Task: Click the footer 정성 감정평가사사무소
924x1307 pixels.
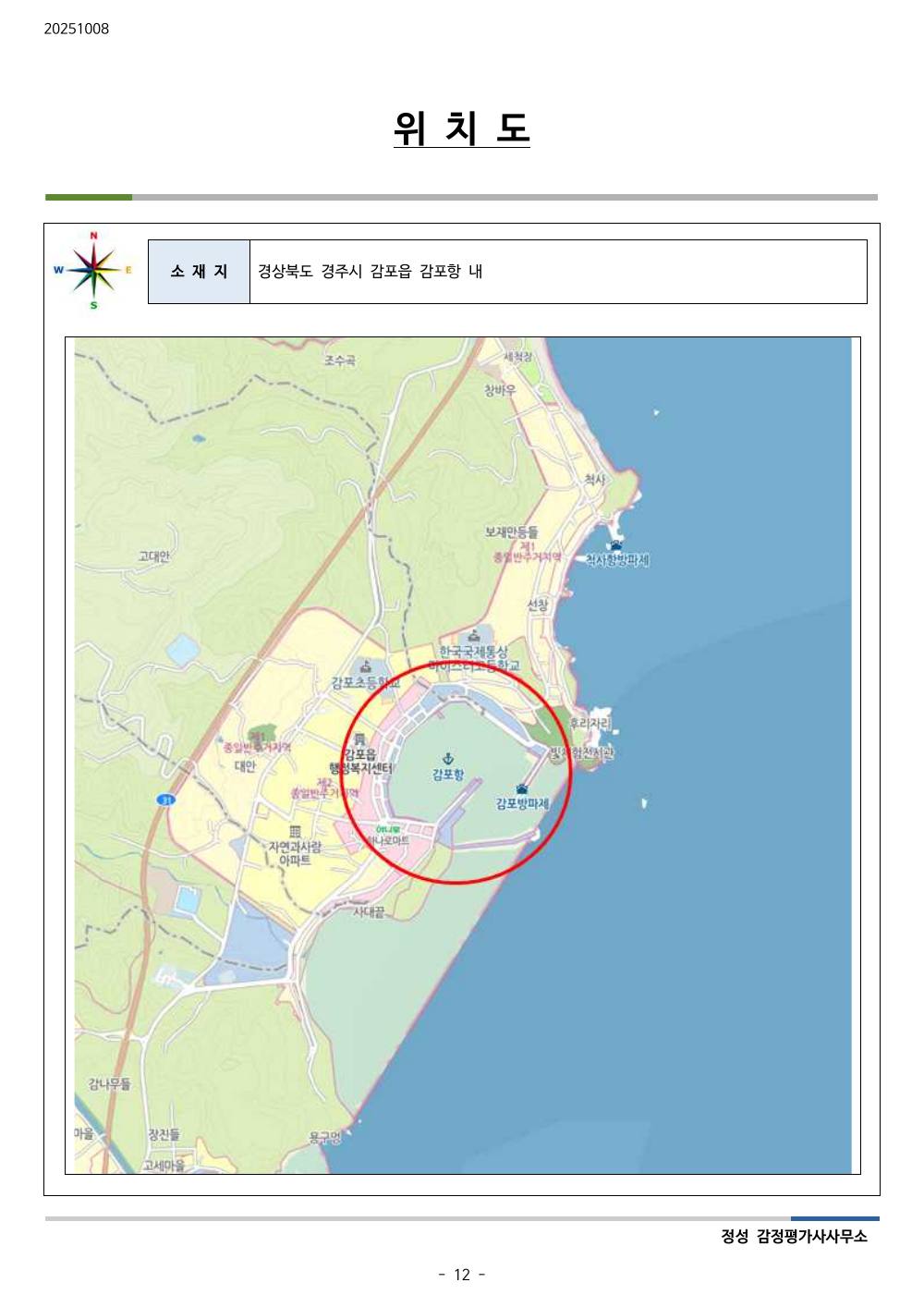Action: click(795, 1237)
